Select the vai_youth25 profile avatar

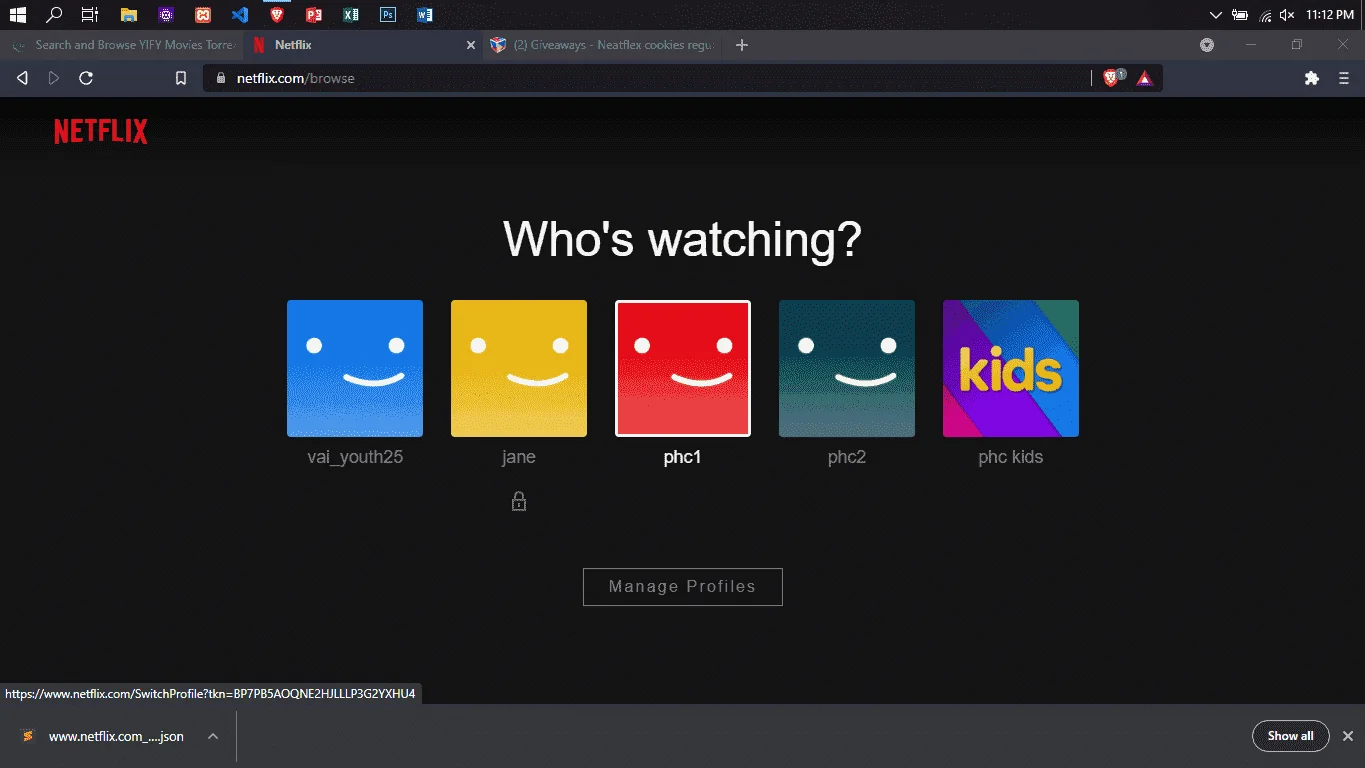click(355, 368)
